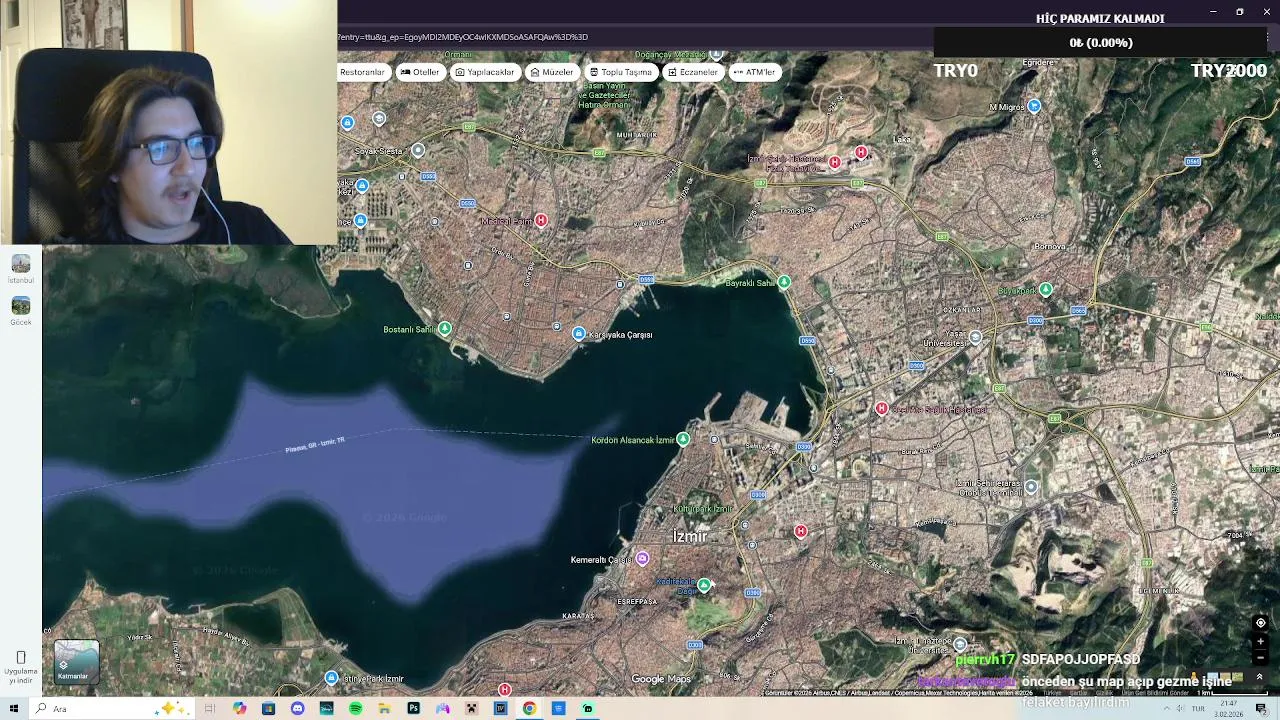Image resolution: width=1280 pixels, height=720 pixels.
Task: Open the Soyak Siesta location pin
Action: point(418,150)
